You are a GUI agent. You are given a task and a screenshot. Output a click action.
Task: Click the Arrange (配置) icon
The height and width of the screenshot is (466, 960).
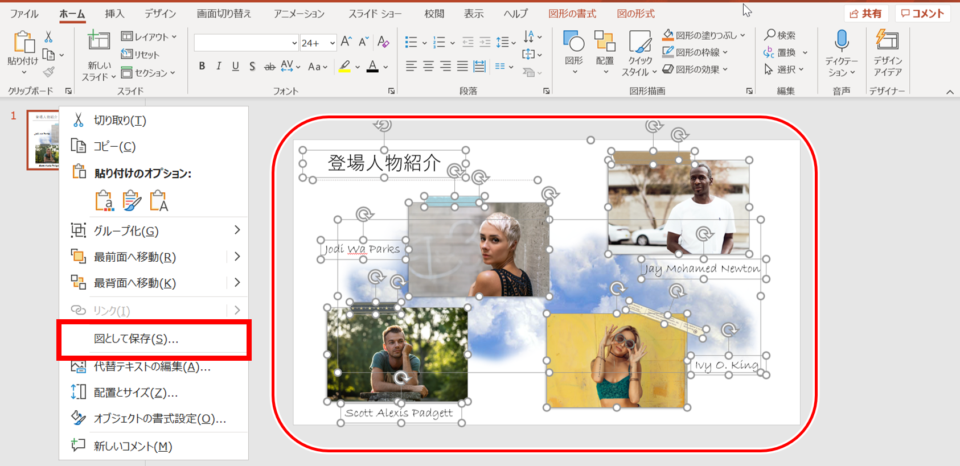pos(604,42)
